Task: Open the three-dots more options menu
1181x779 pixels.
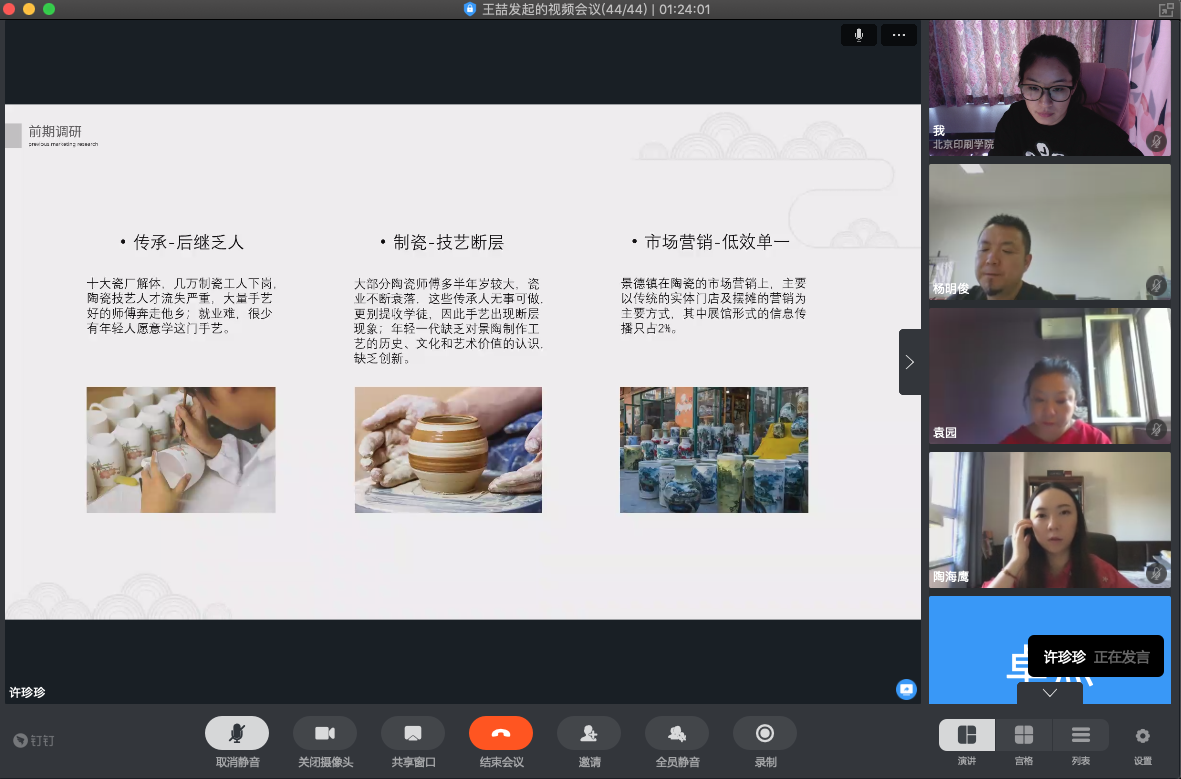Action: [898, 35]
